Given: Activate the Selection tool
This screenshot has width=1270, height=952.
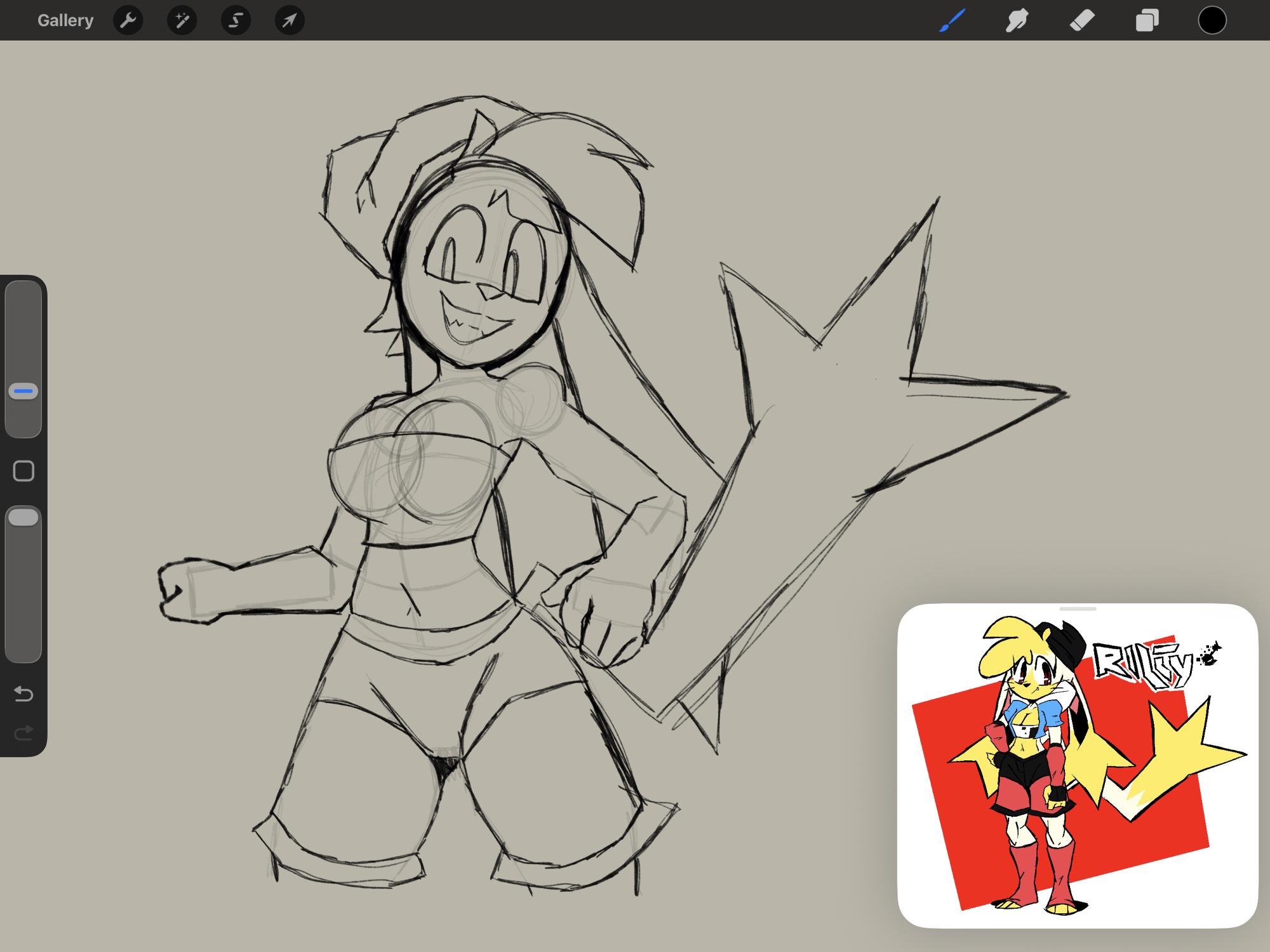Looking at the screenshot, I should (236, 20).
